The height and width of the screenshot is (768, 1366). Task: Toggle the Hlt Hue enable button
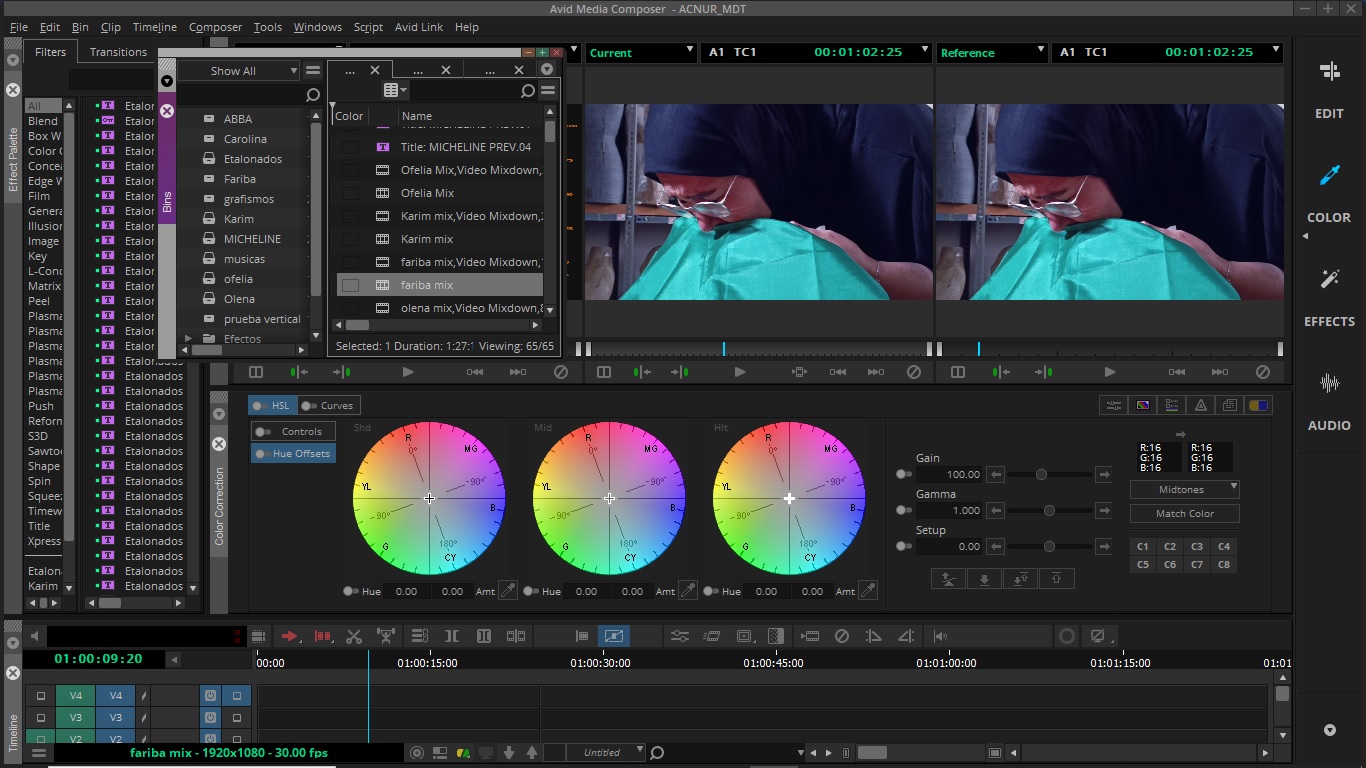pyautogui.click(x=710, y=592)
